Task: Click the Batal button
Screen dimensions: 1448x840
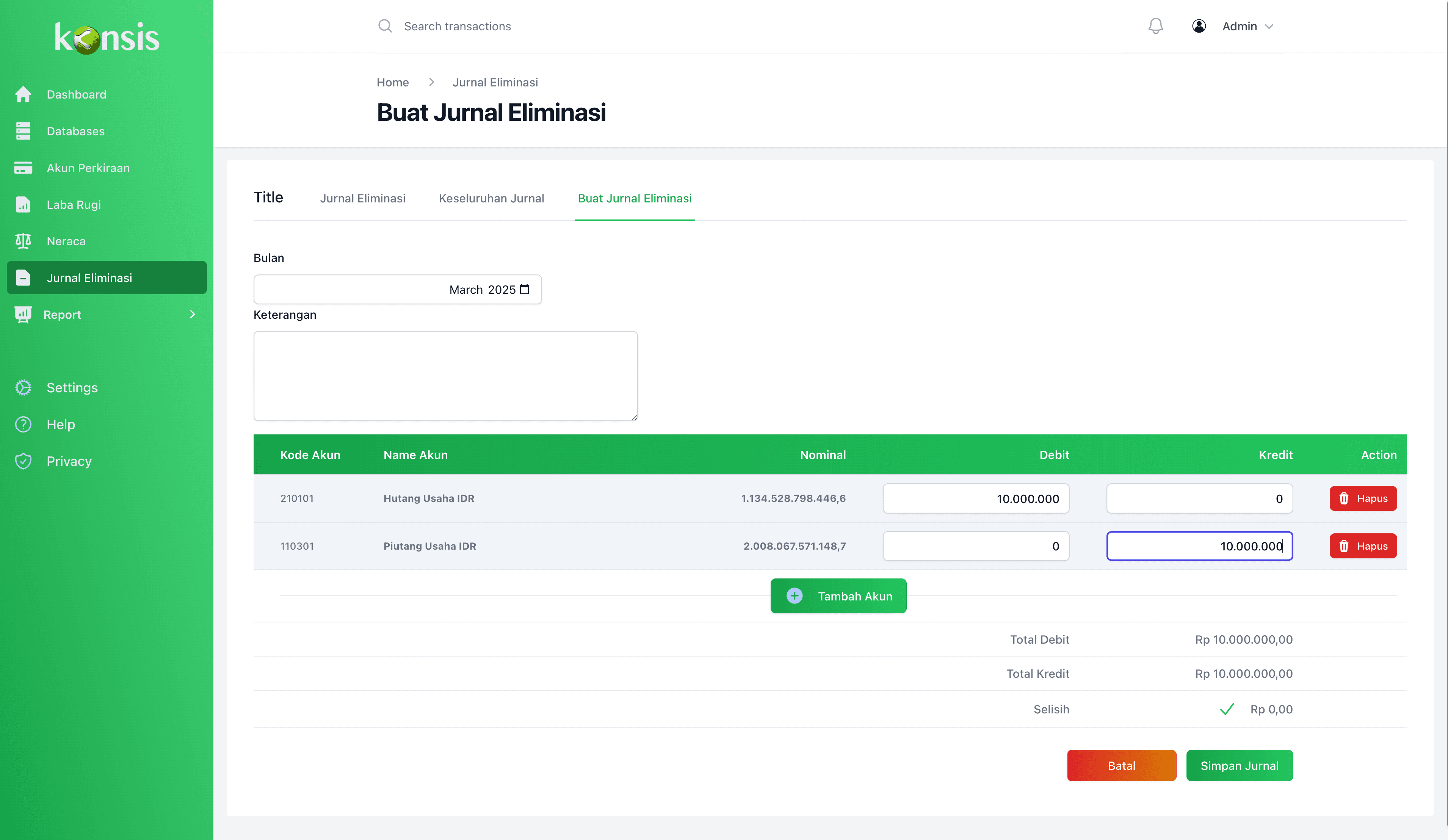Action: (x=1121, y=765)
